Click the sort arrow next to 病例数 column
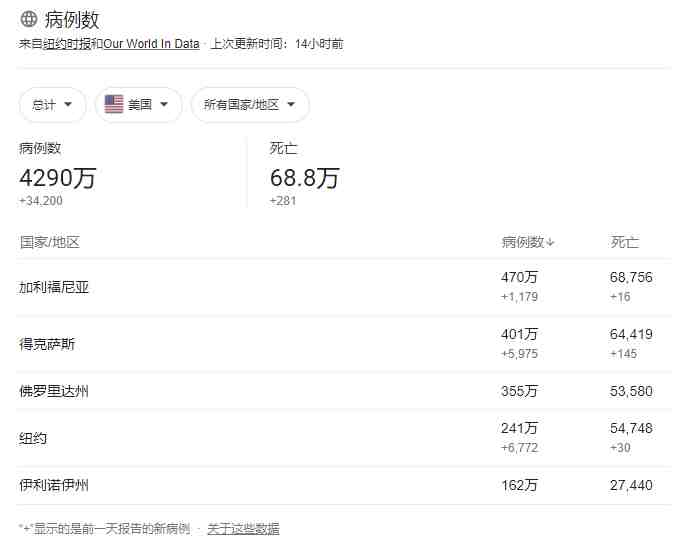The height and width of the screenshot is (549, 691). (x=551, y=242)
